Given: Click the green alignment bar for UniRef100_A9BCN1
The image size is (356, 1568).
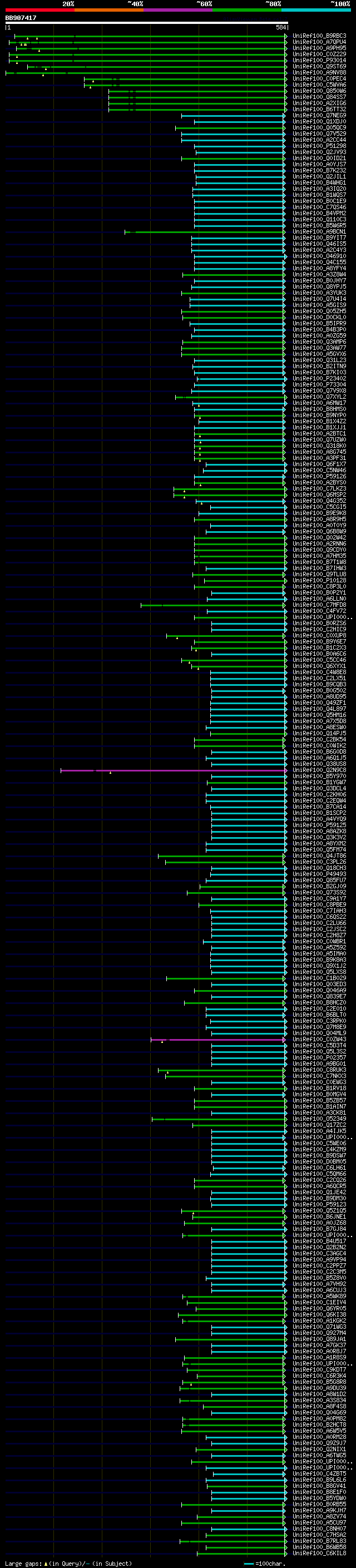Looking at the screenshot, I should 206,232.
